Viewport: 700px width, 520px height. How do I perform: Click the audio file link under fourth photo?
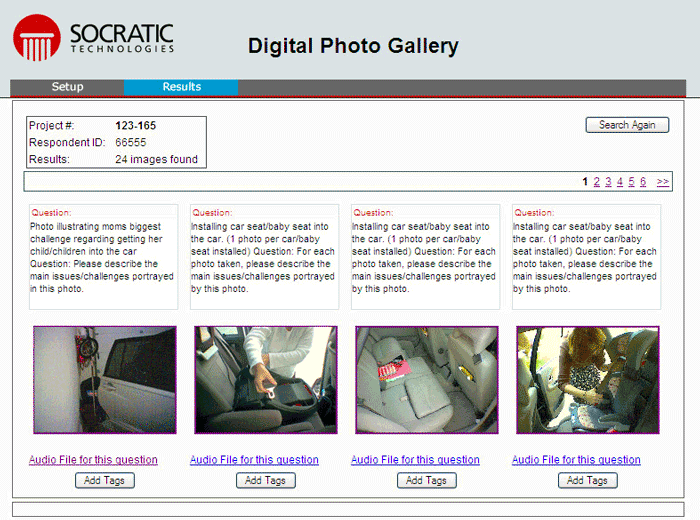click(x=576, y=460)
